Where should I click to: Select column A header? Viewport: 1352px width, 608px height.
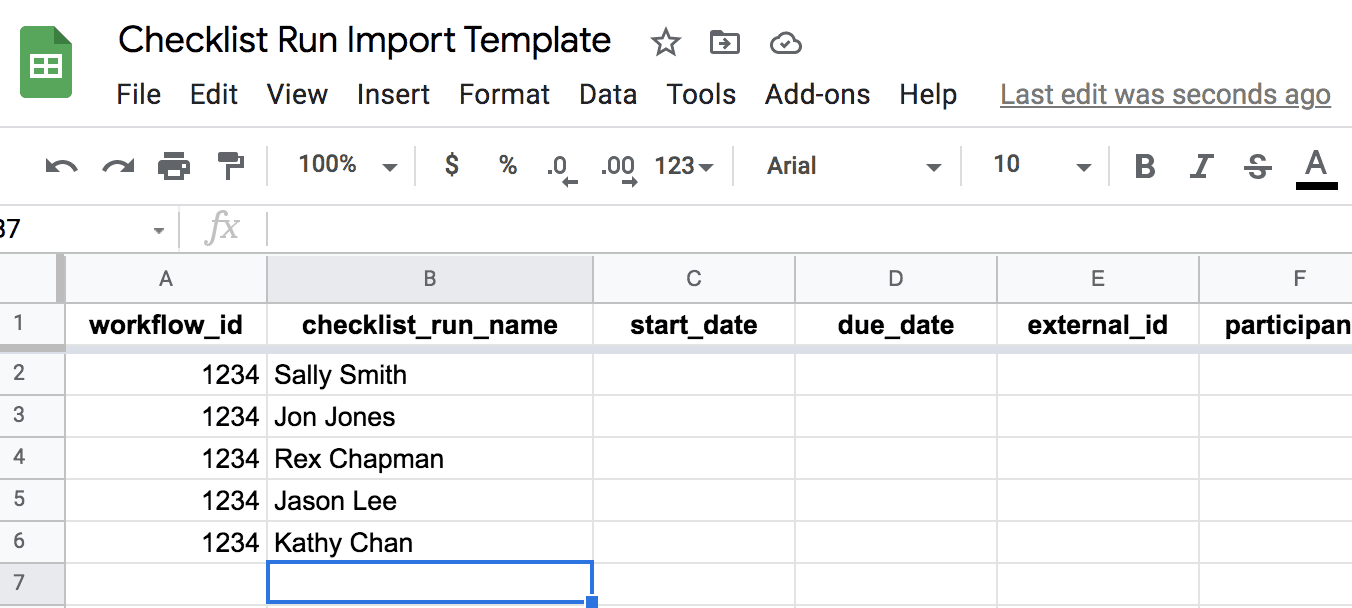click(166, 279)
